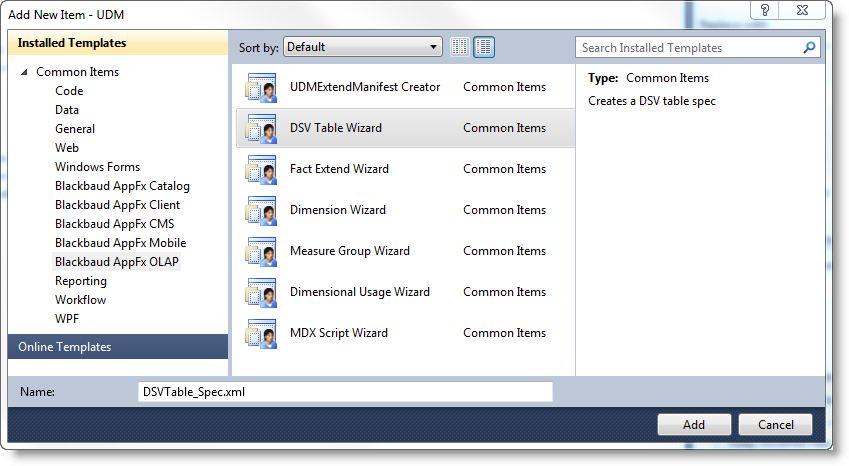This screenshot has width=849, height=466.
Task: Switch to medium icons list view
Action: pos(484,47)
